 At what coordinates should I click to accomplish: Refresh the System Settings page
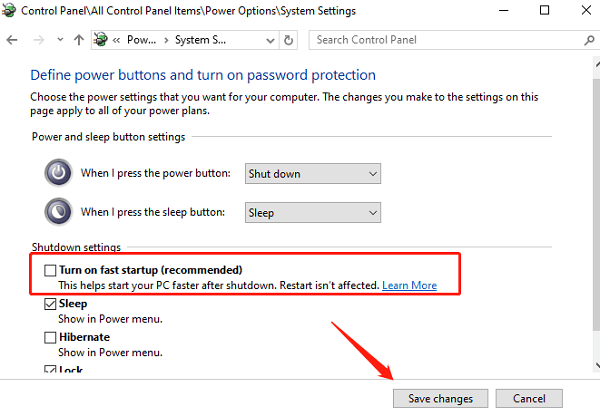(x=289, y=40)
